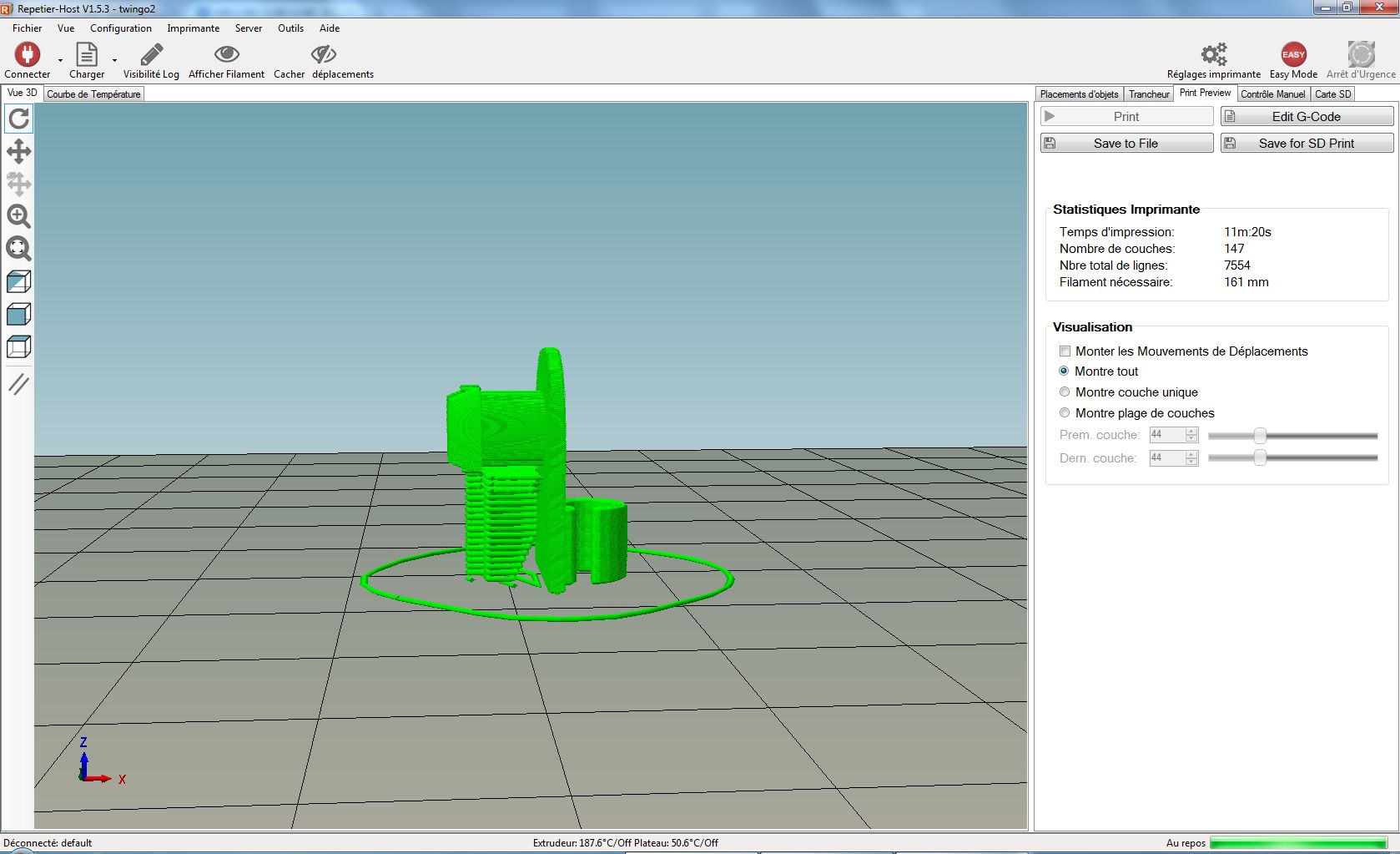Open the Contrôle Manuel tab

1272,94
